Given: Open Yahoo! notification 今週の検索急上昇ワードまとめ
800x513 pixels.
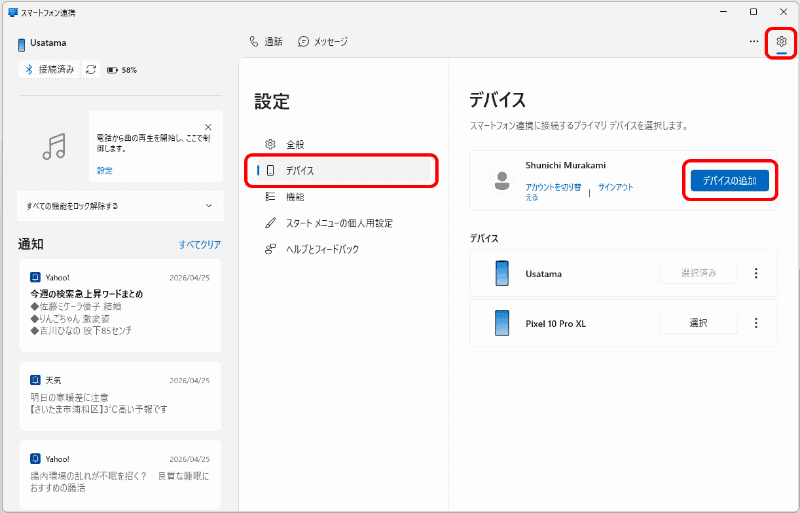Looking at the screenshot, I should point(120,305).
